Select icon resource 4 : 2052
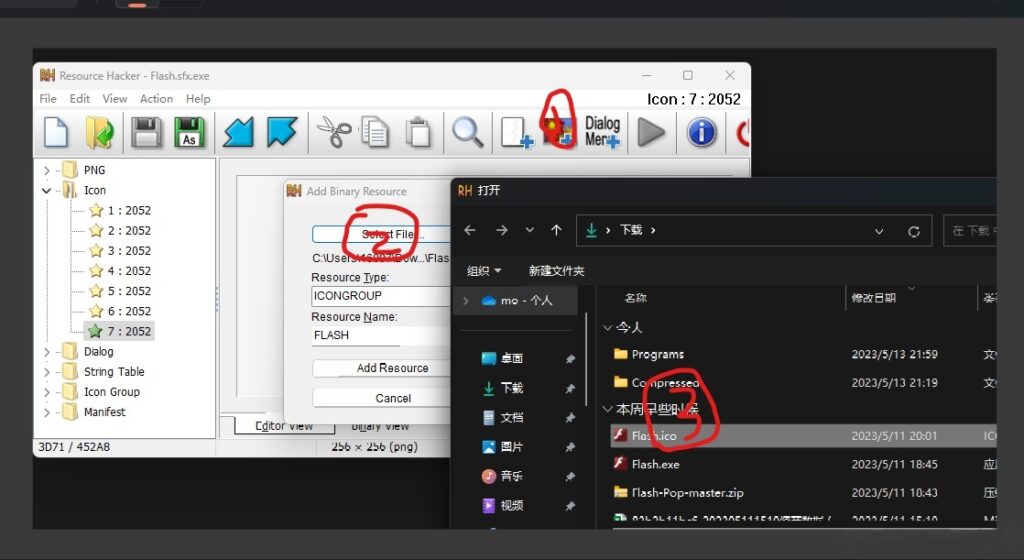 click(x=120, y=271)
